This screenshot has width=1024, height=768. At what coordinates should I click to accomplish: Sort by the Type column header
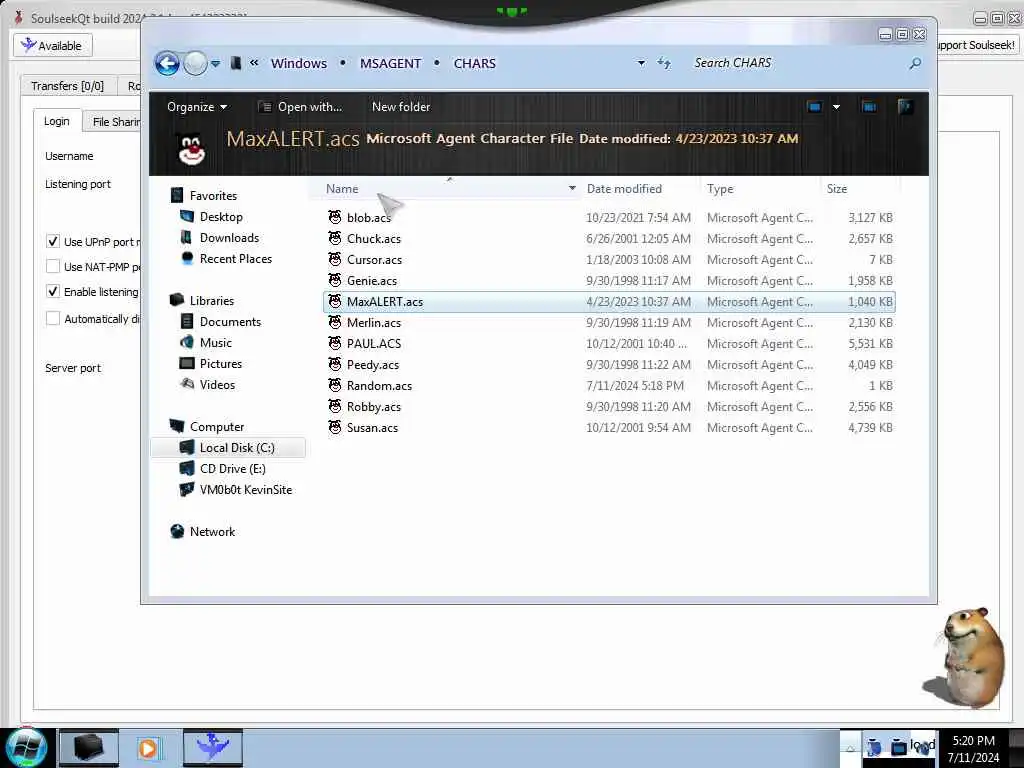click(x=720, y=189)
